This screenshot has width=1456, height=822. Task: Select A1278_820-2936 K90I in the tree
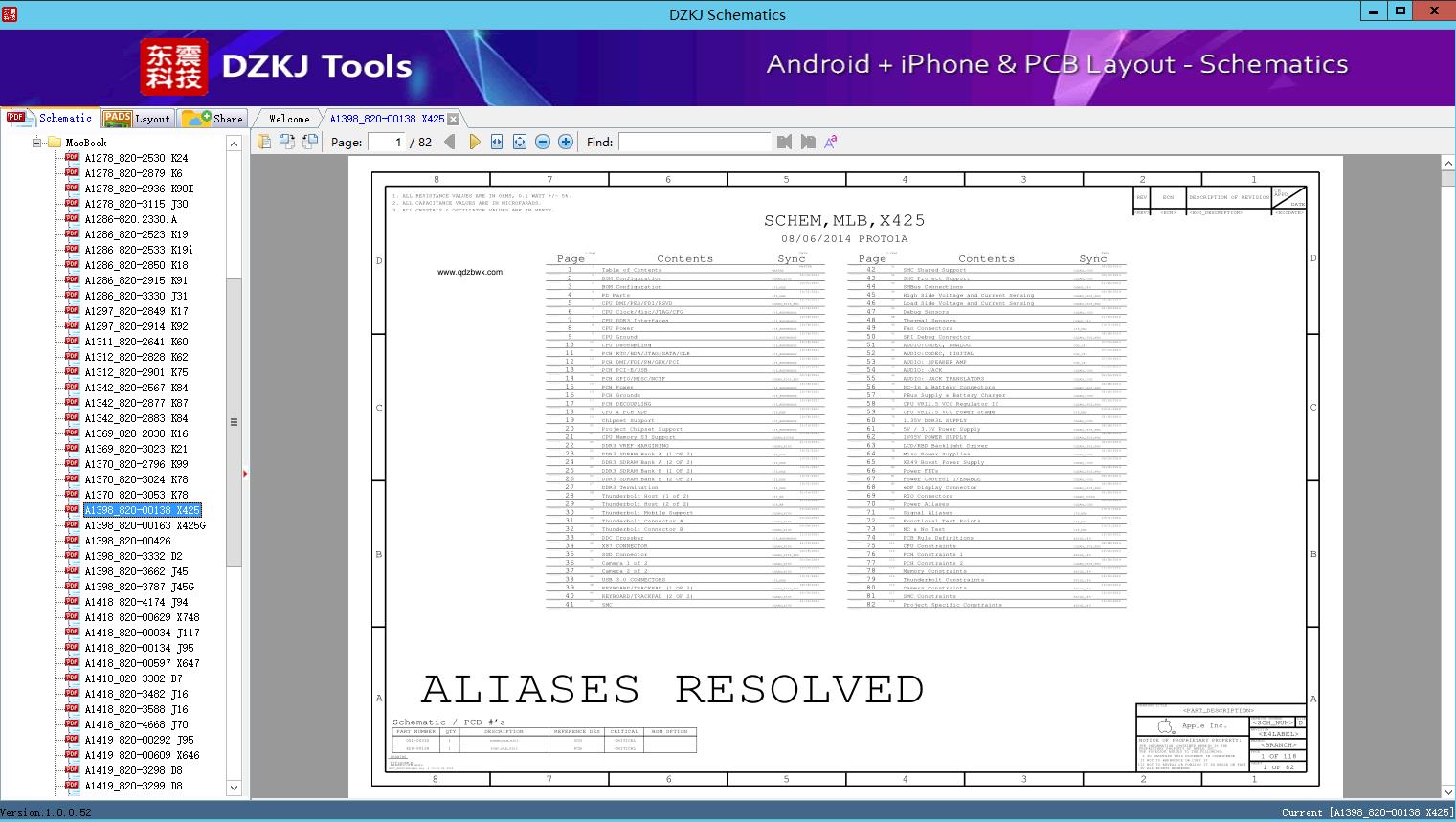coord(139,189)
